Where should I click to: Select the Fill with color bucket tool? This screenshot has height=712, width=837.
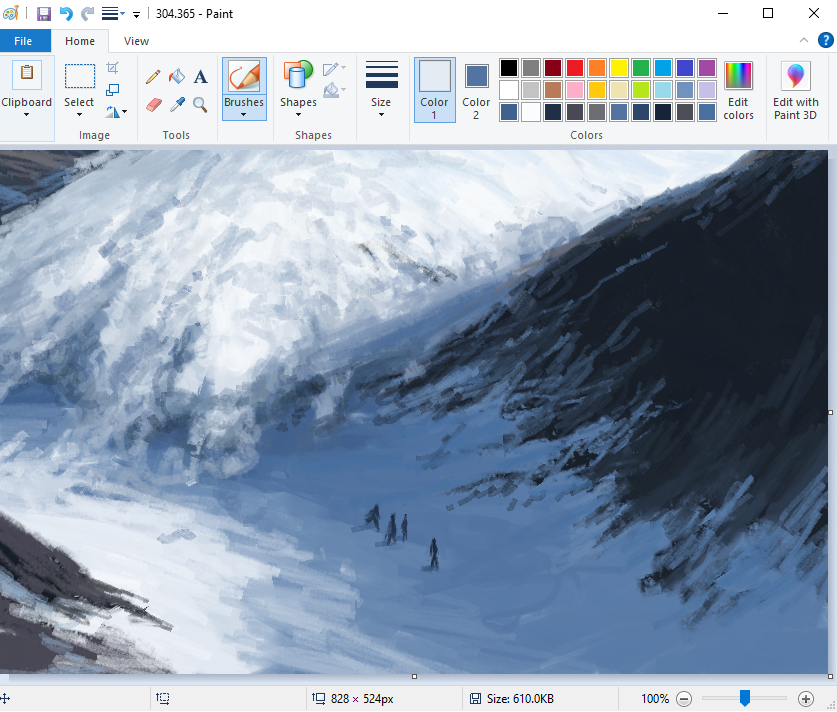tap(177, 77)
